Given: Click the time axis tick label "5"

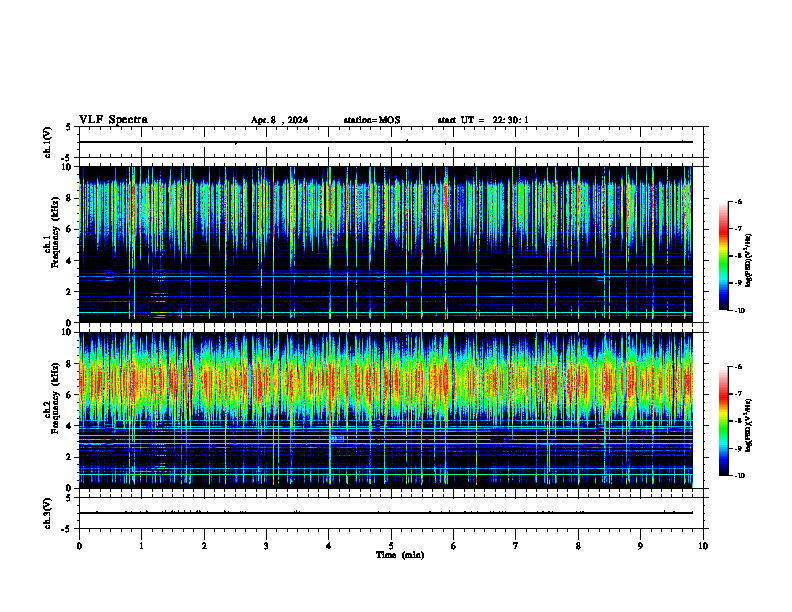Looking at the screenshot, I should (x=391, y=546).
